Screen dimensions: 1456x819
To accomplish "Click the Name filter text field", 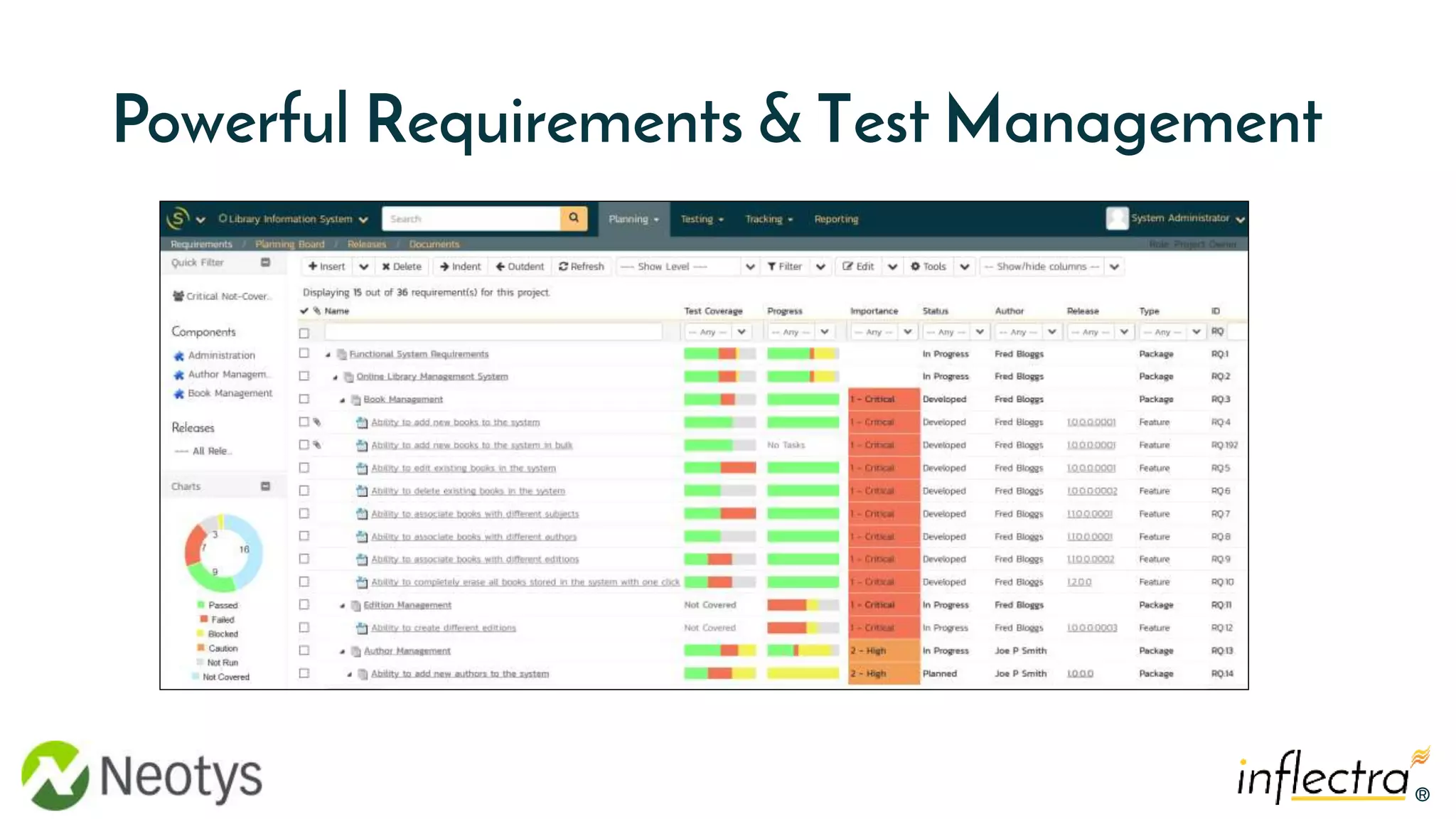I will tap(493, 332).
